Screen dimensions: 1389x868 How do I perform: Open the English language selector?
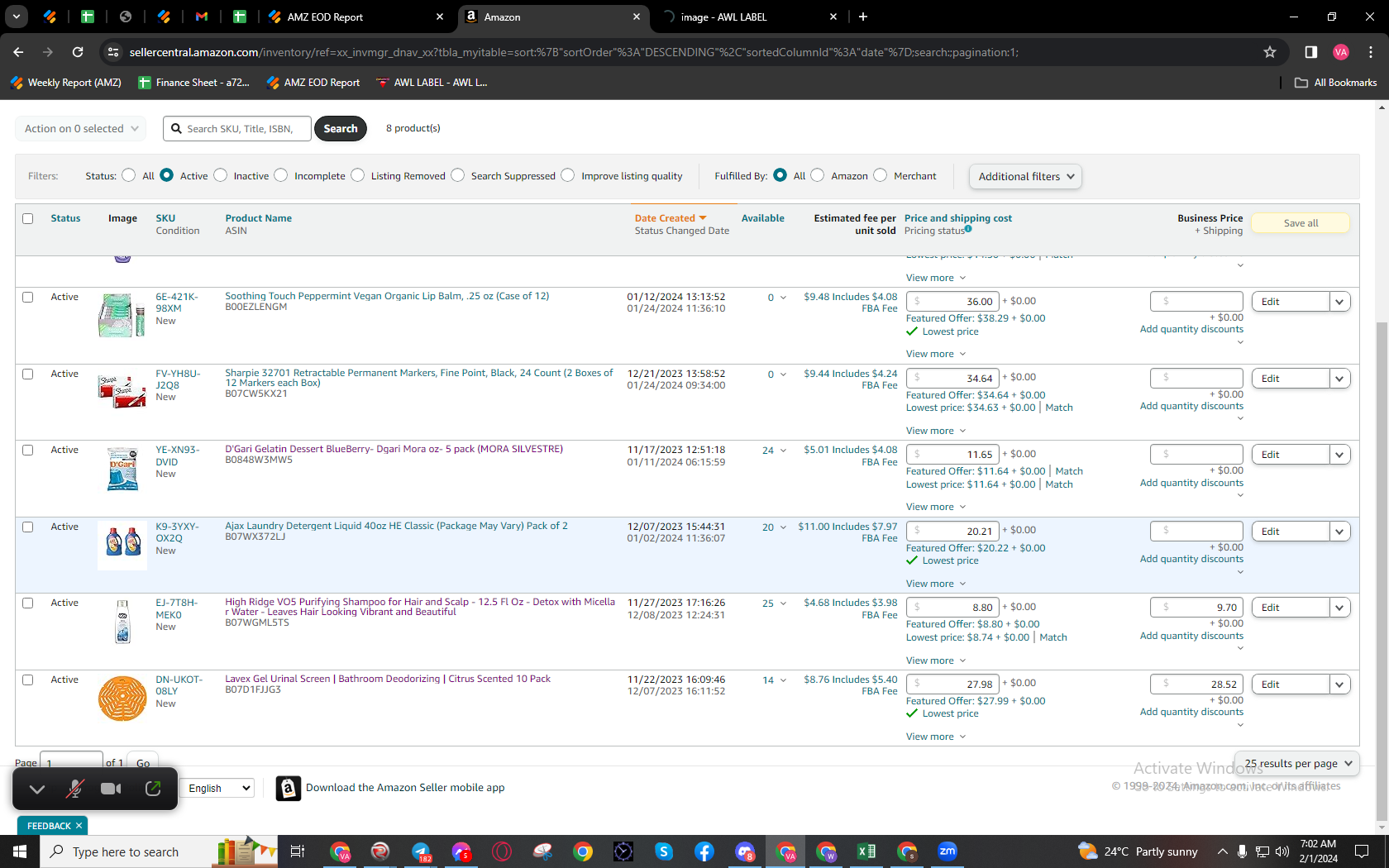click(x=217, y=789)
